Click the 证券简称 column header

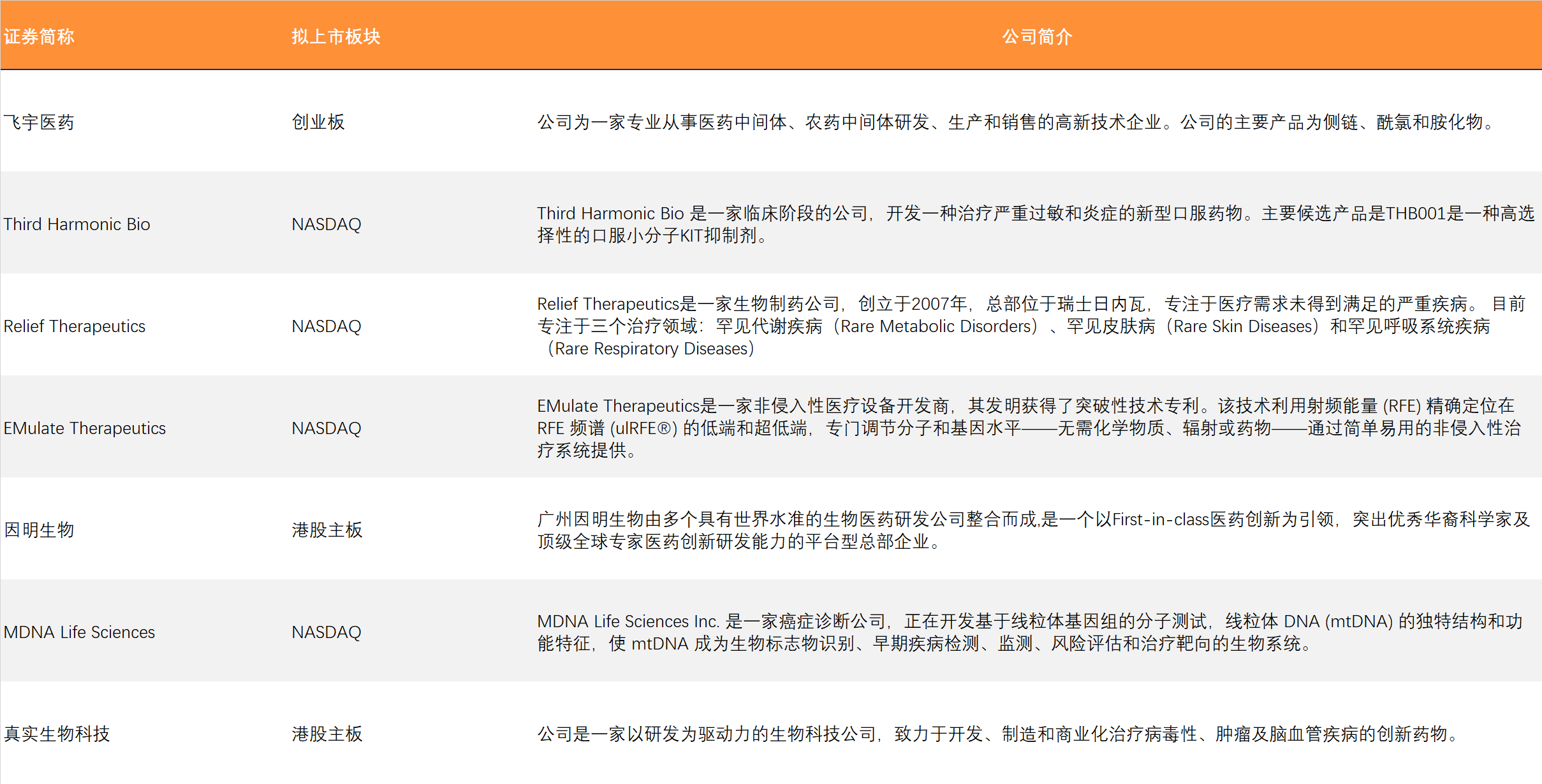[39, 36]
